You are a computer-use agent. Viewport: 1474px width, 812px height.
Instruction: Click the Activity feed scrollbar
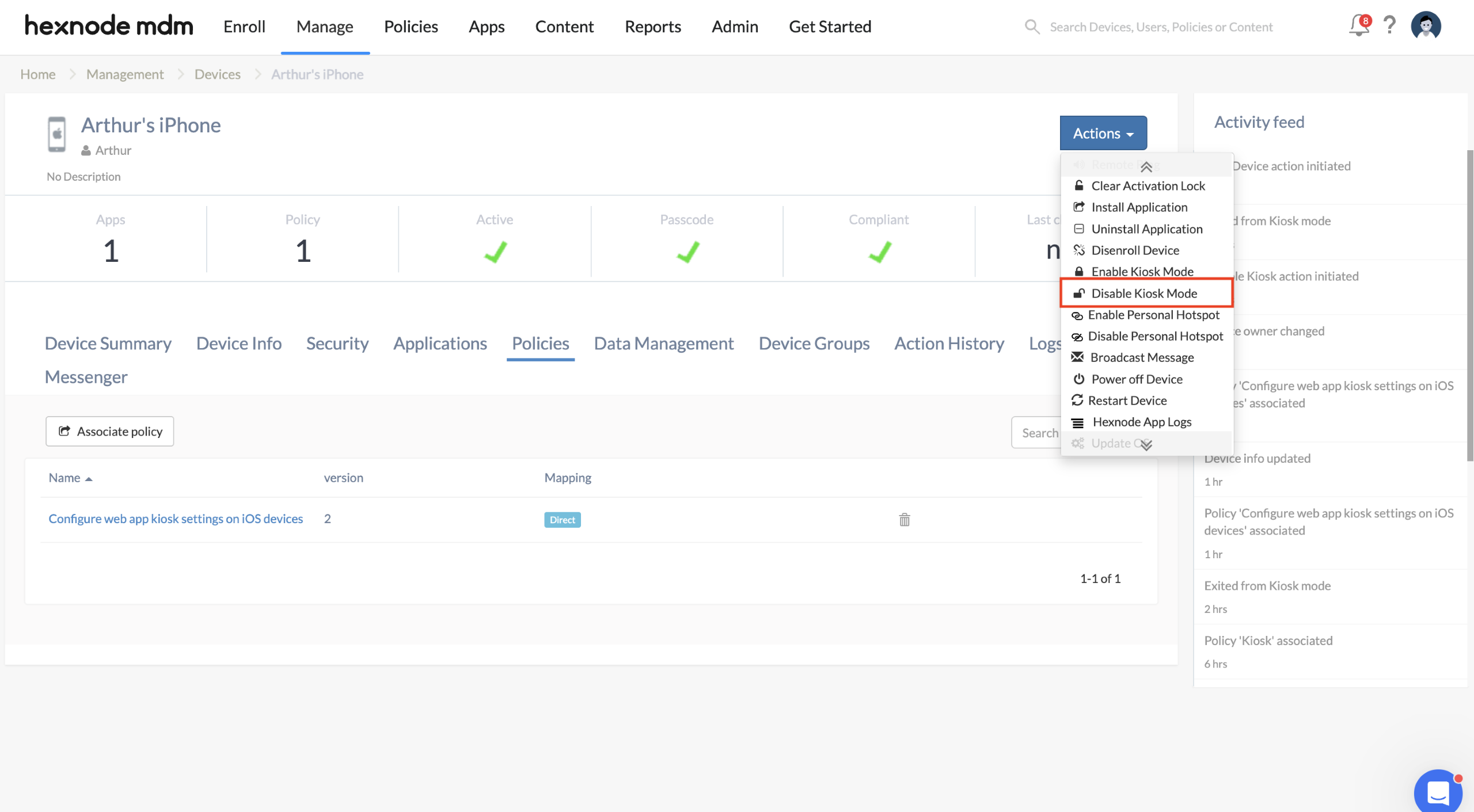(1470, 305)
